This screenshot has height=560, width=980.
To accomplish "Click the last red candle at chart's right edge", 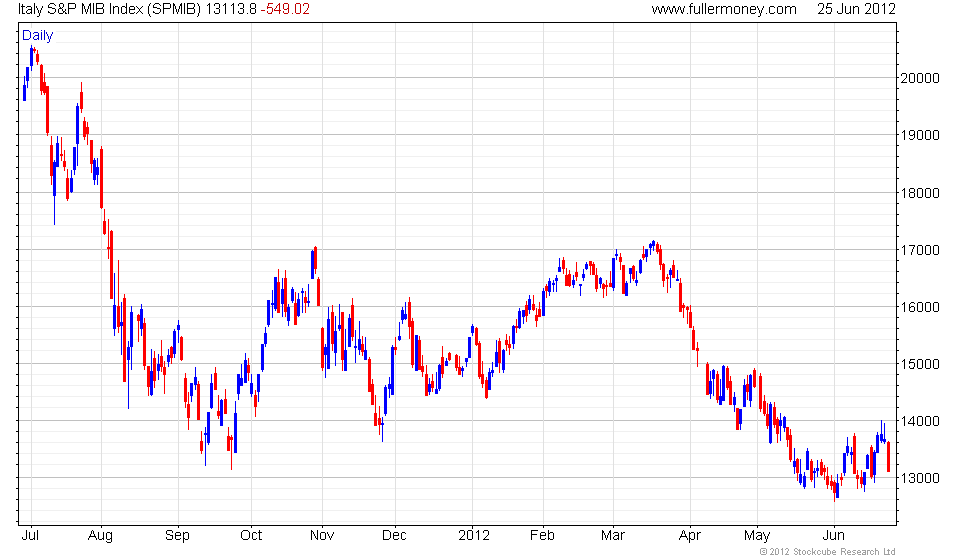I will coord(888,457).
